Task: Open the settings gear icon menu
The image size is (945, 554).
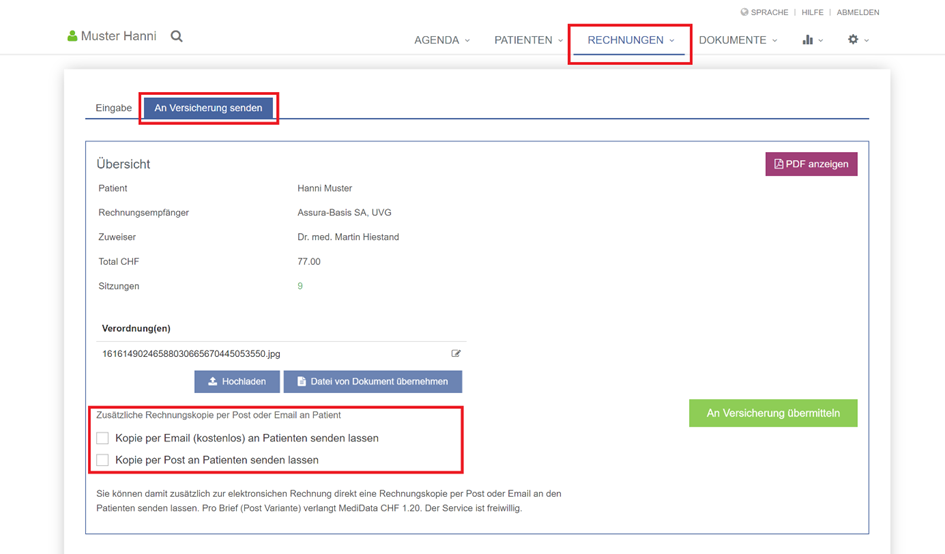Action: click(858, 40)
